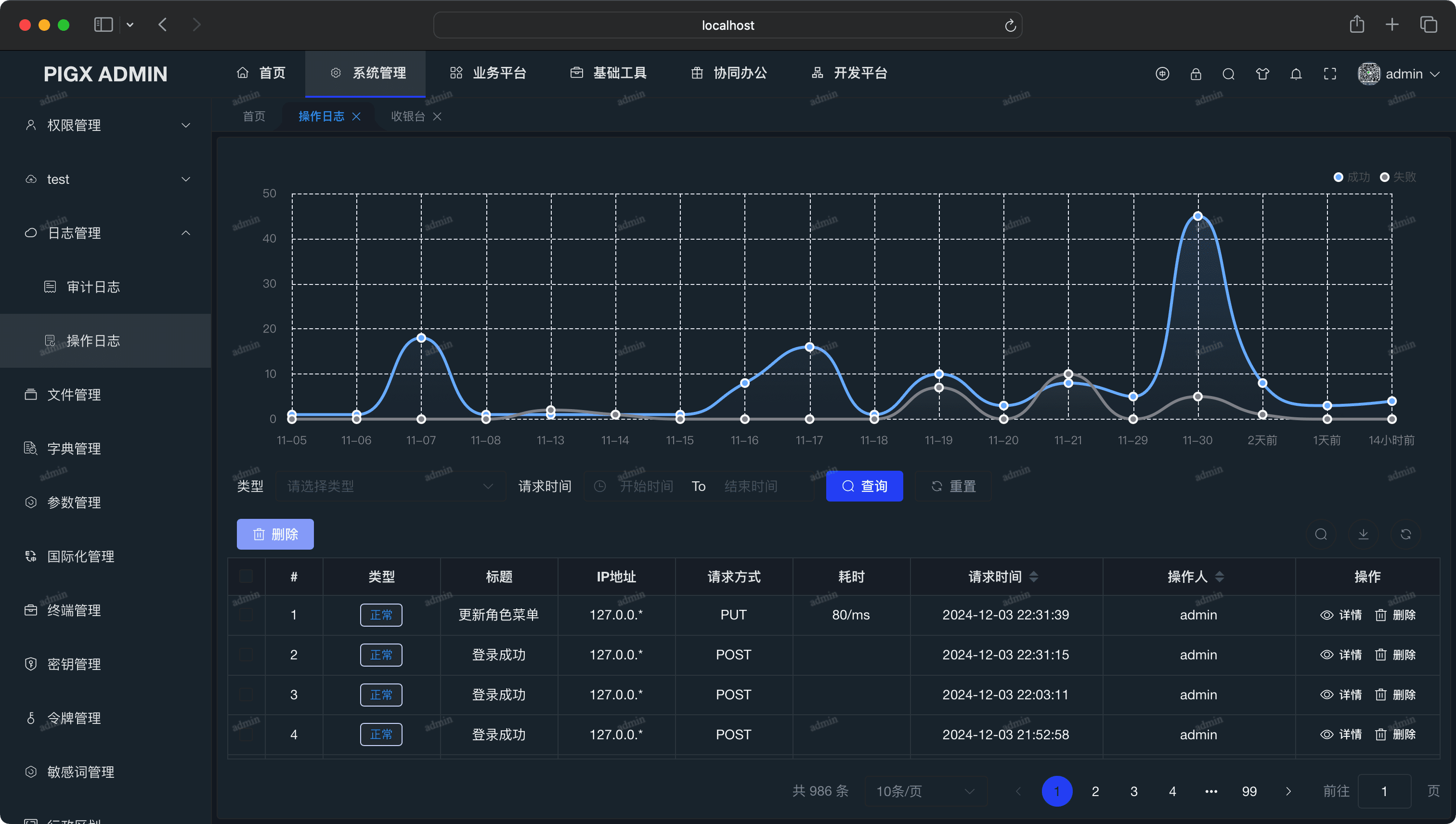This screenshot has height=824, width=1456.
Task: Check the checkbox for row 3
Action: pos(246,695)
